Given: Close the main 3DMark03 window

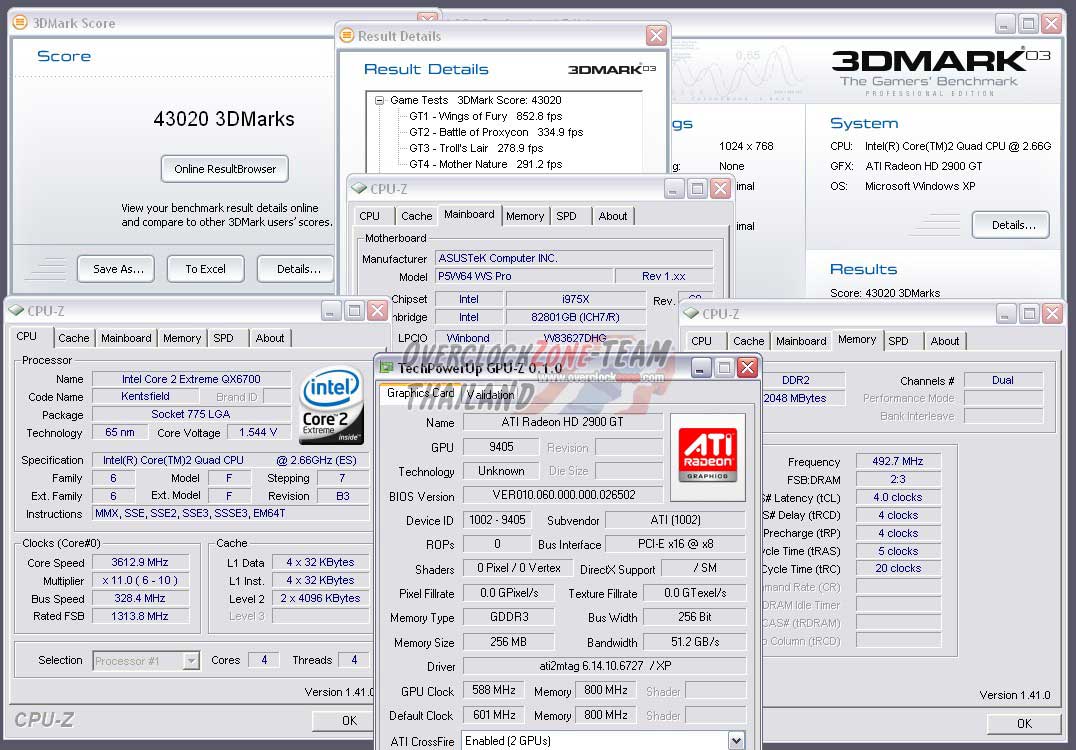Looking at the screenshot, I should pyautogui.click(x=1051, y=23).
